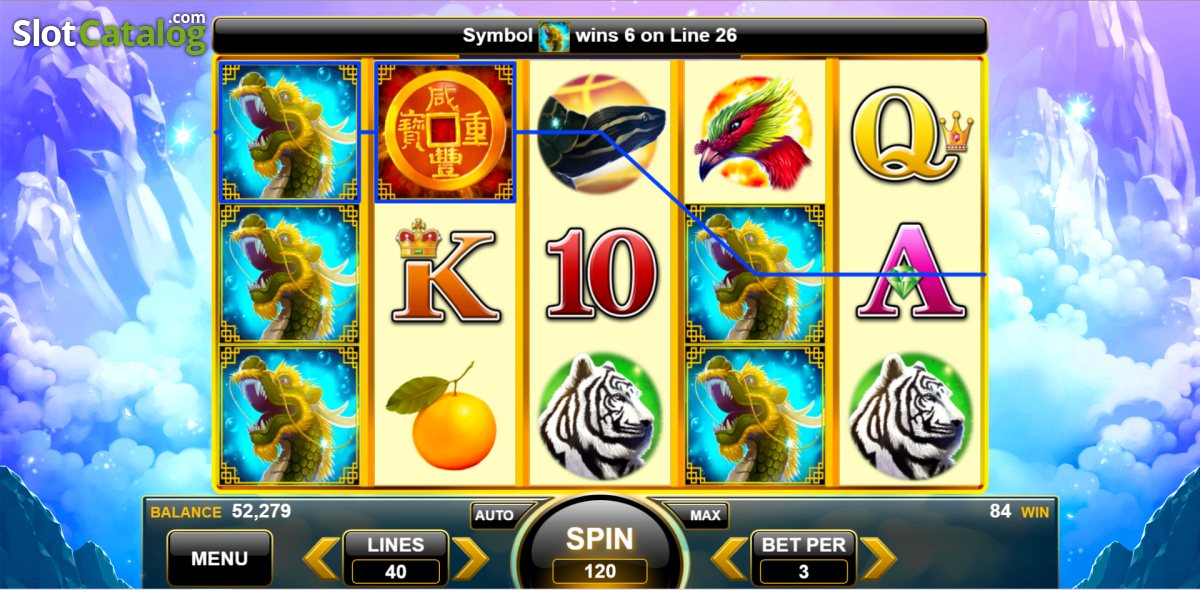Click the orange fruit symbol
This screenshot has width=1200, height=590.
point(443,417)
